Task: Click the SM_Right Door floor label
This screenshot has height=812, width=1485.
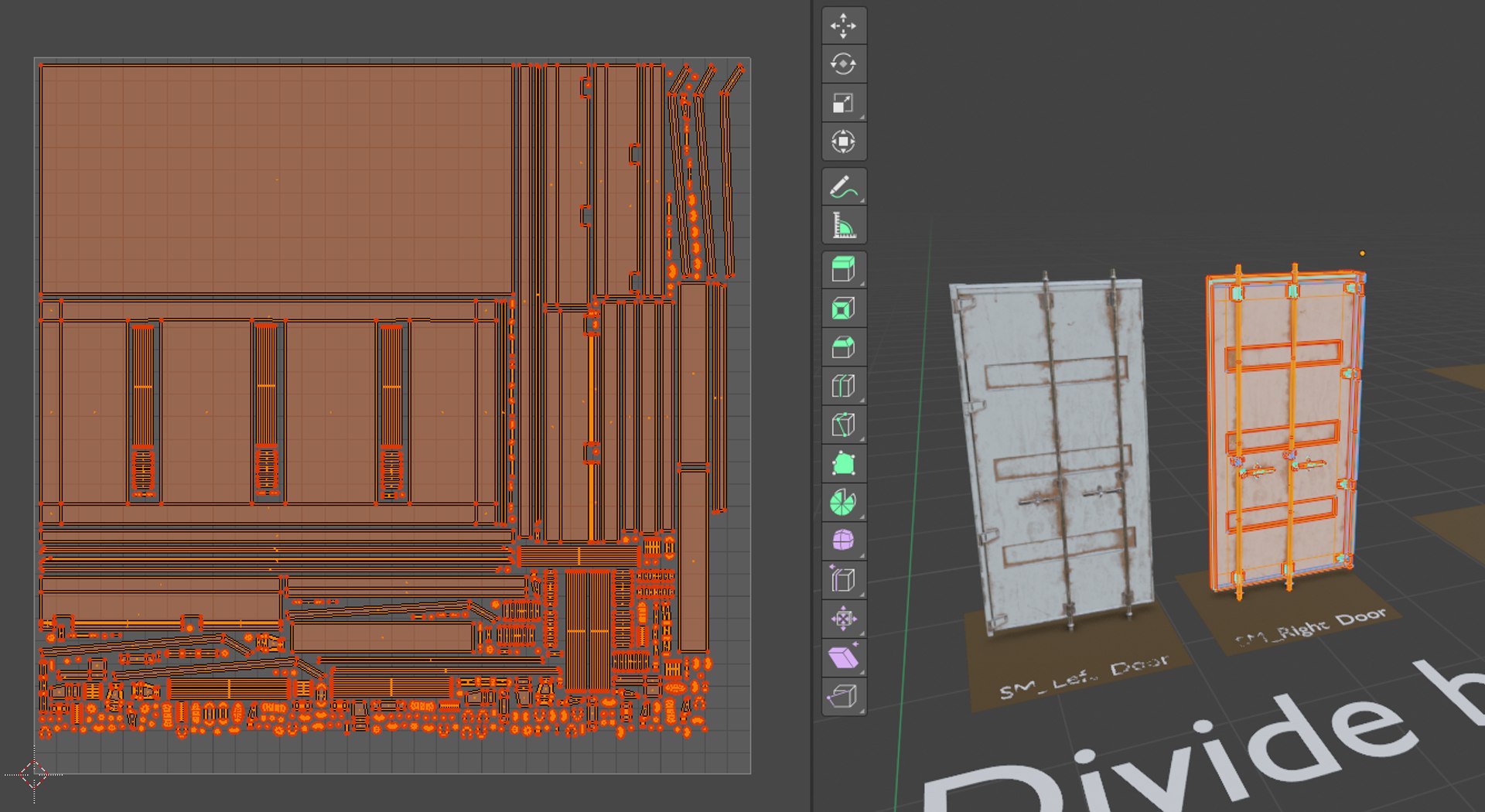Action: coord(1312,626)
